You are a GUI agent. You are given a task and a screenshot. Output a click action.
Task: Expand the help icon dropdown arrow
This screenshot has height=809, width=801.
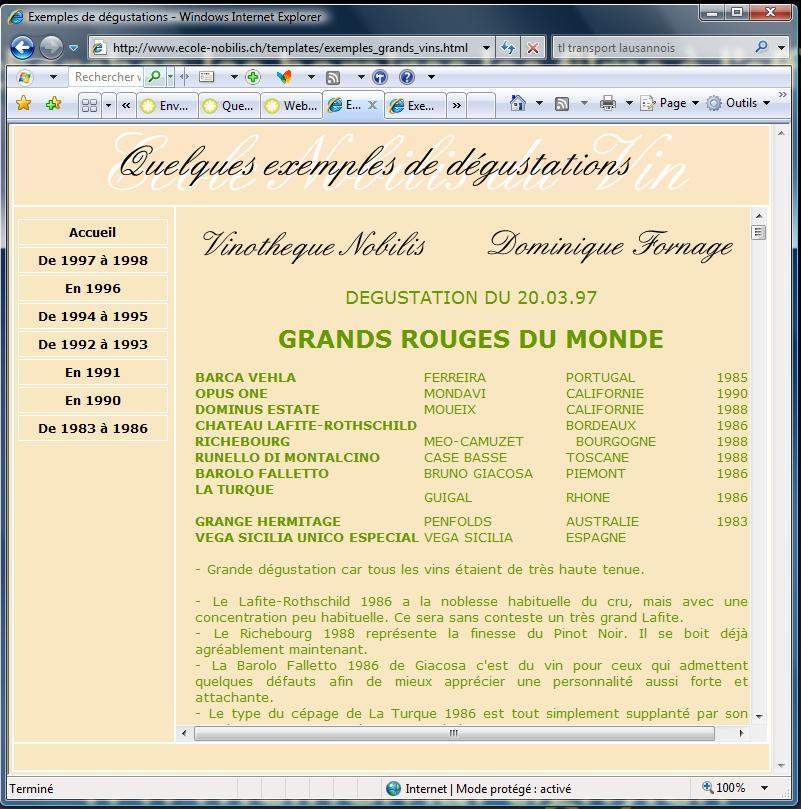(x=431, y=77)
